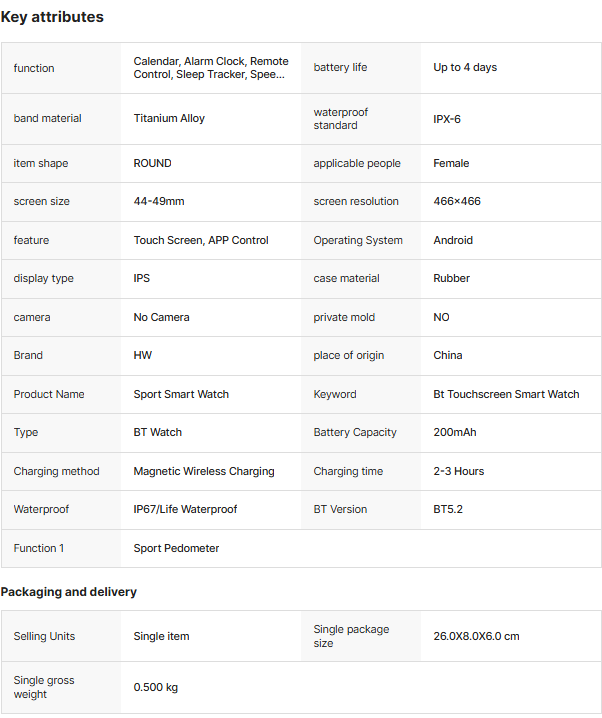The height and width of the screenshot is (718, 602).
Task: Select the 'Titanium Alloy' band material value
Action: click(169, 118)
